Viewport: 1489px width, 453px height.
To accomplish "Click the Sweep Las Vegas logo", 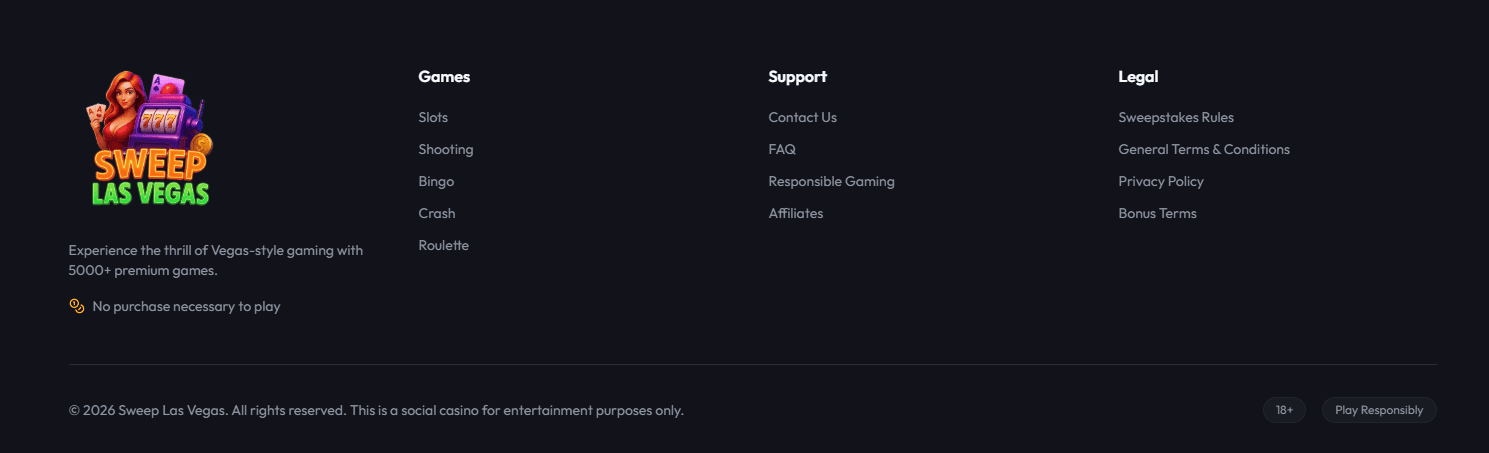I will (x=150, y=139).
